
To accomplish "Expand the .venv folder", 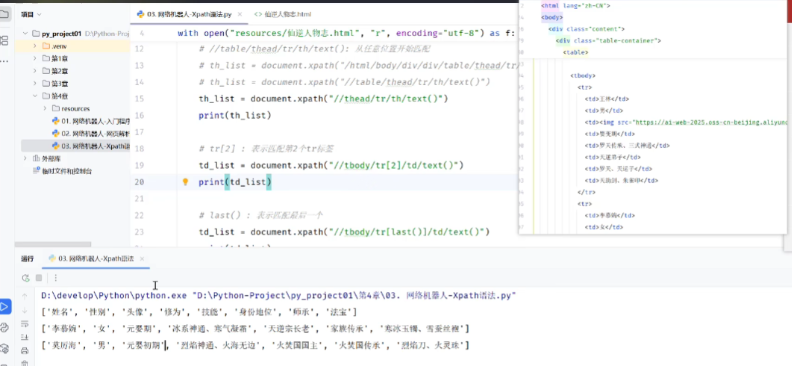I will click(35, 46).
